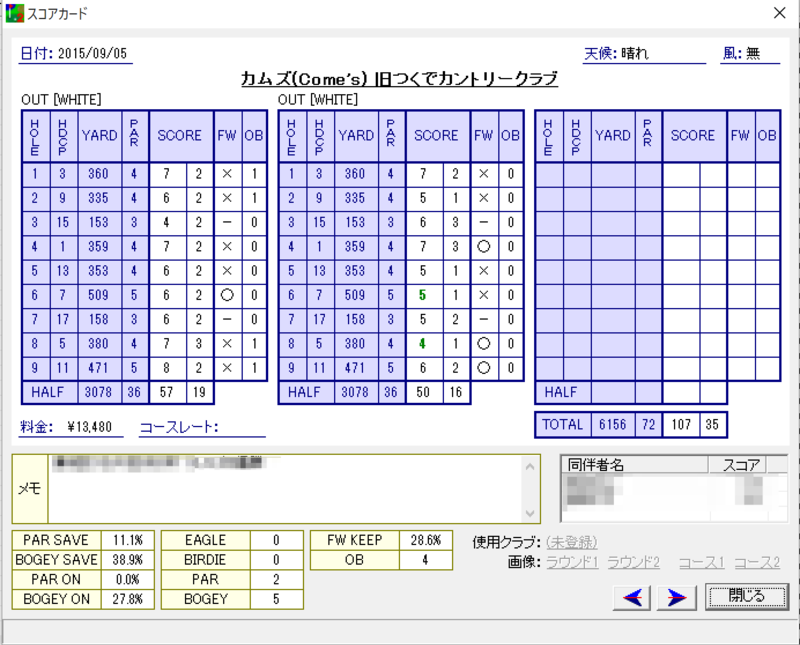The height and width of the screenshot is (645, 800).
Task: Open the コース2 image link
Action: 757,562
